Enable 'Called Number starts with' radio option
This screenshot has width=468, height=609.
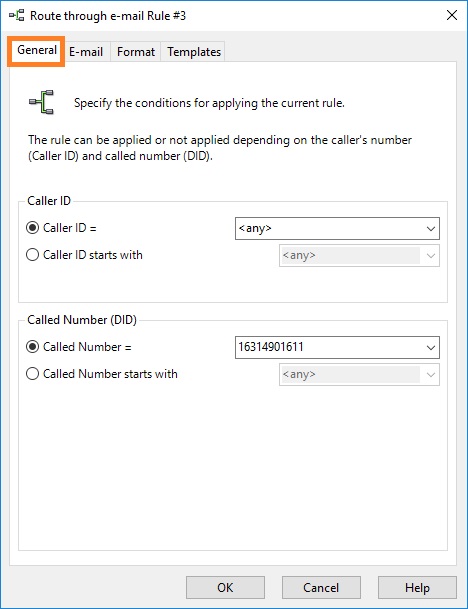(x=33, y=374)
